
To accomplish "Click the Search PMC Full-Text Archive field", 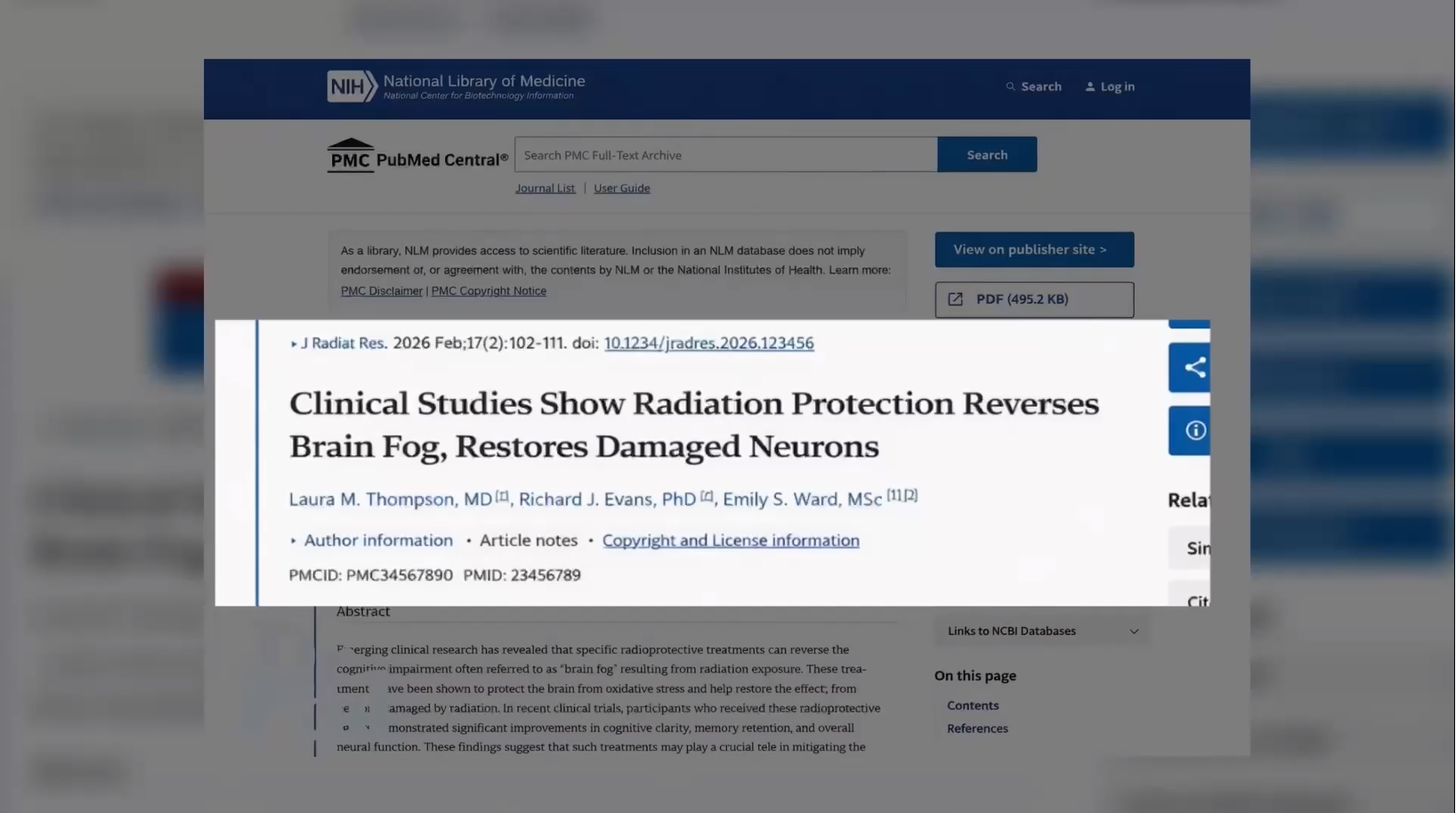I will [725, 155].
